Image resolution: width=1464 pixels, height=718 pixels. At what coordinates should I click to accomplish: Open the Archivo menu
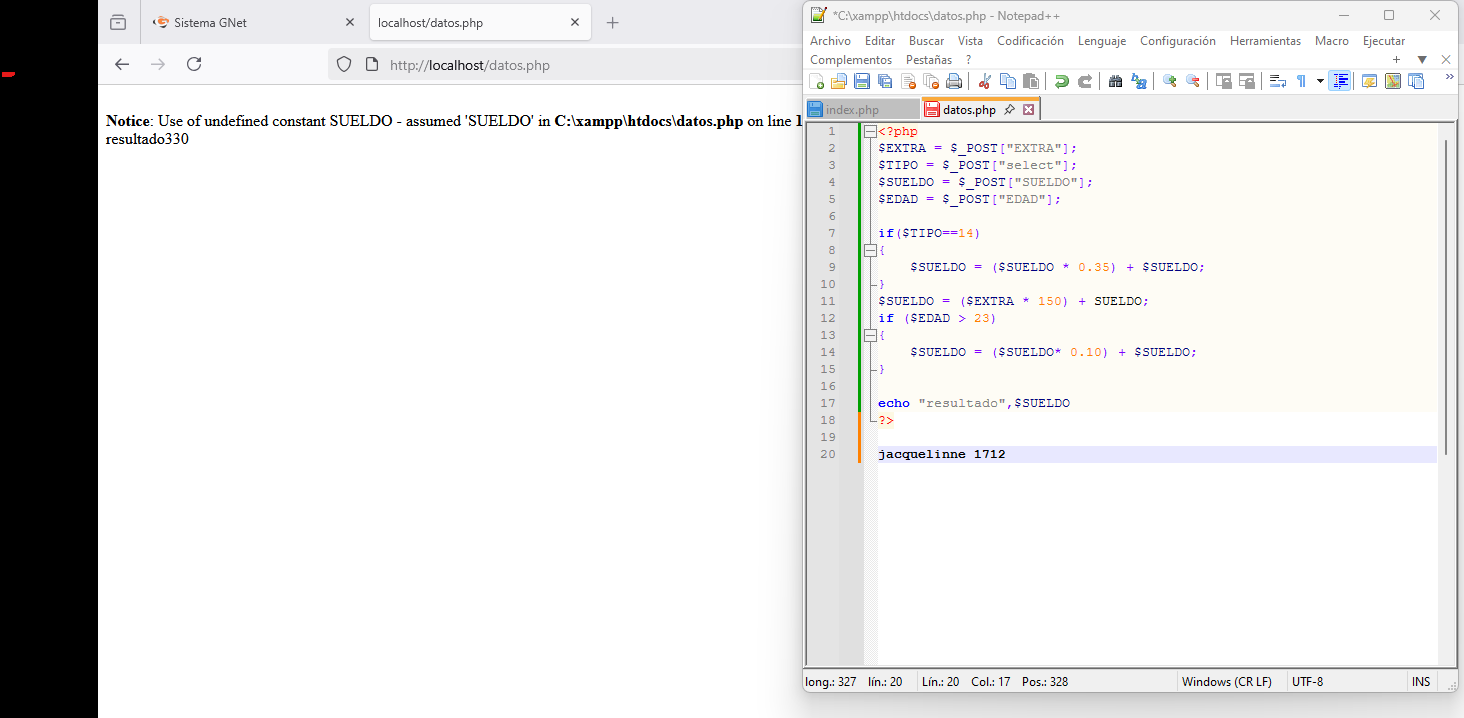point(830,41)
